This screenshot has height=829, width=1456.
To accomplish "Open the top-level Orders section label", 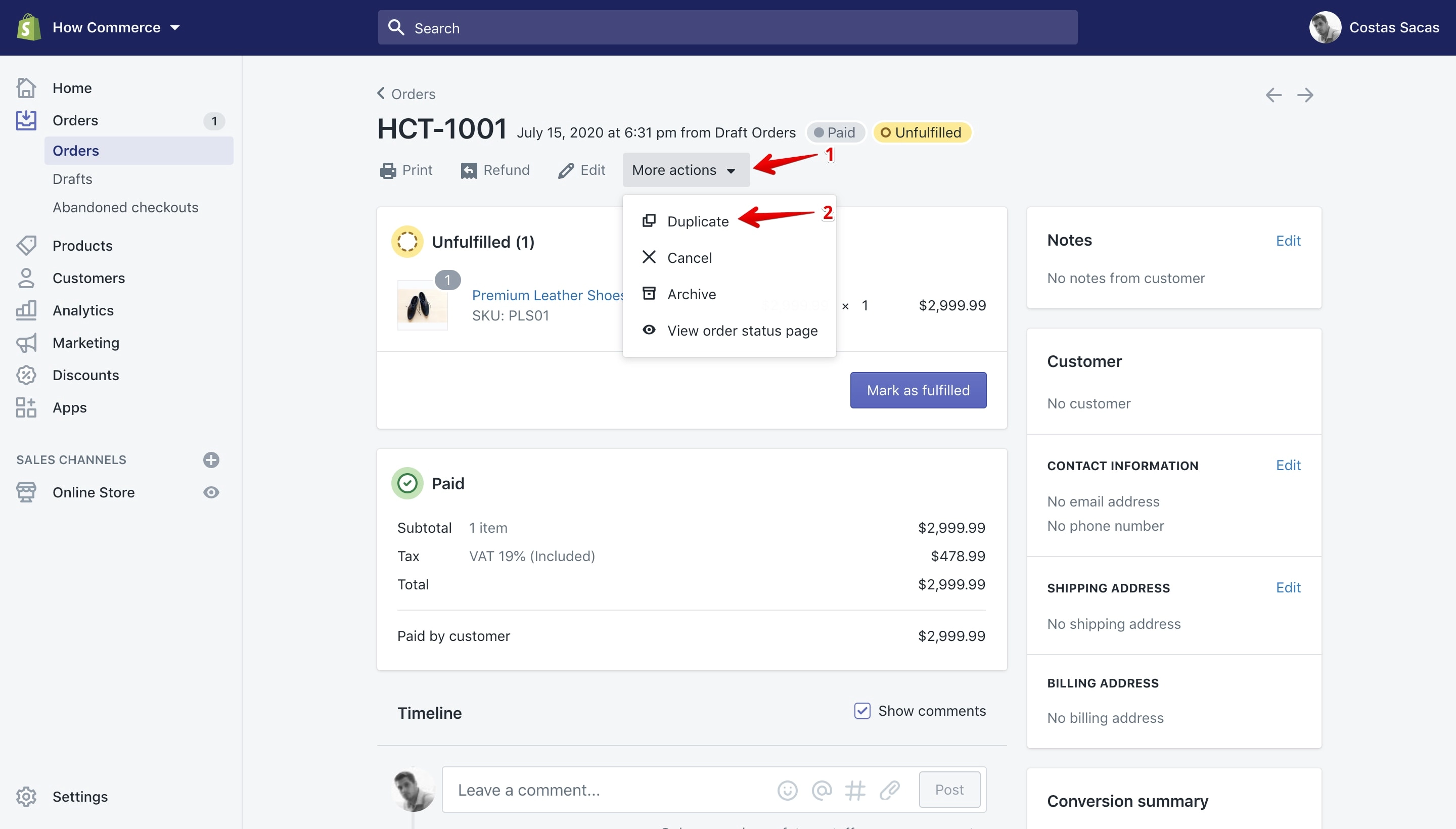I will point(75,120).
